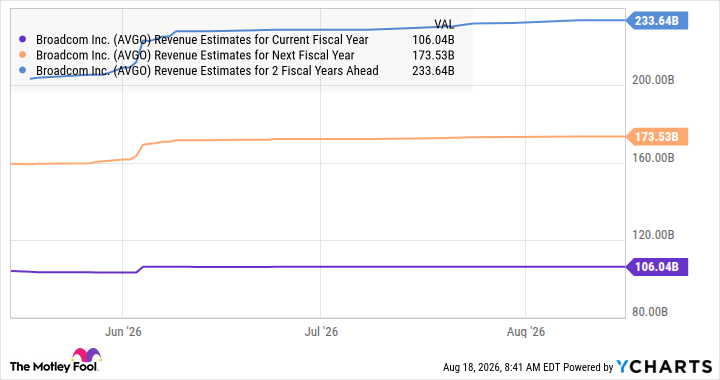Click the 173.53B orange value flag
The image size is (720, 380).
point(657,137)
